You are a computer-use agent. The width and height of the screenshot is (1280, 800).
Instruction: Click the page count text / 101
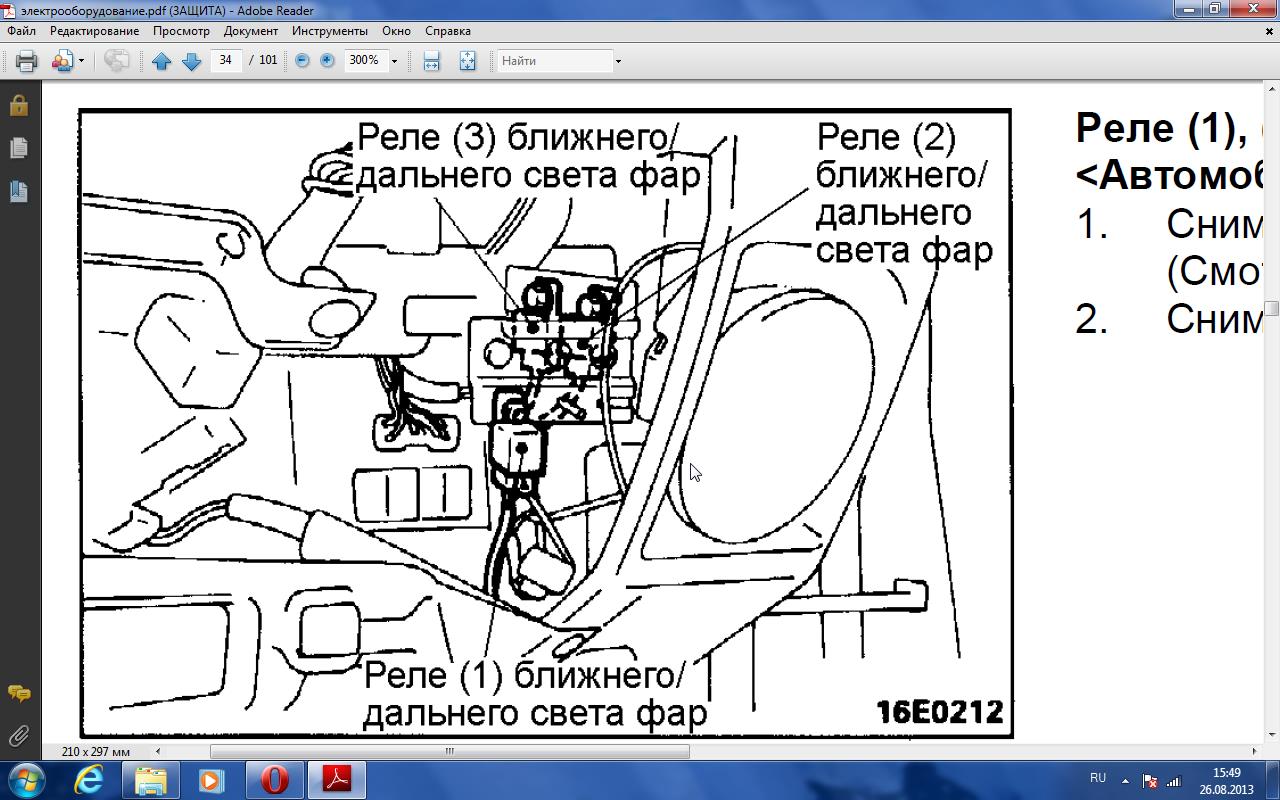(x=263, y=61)
